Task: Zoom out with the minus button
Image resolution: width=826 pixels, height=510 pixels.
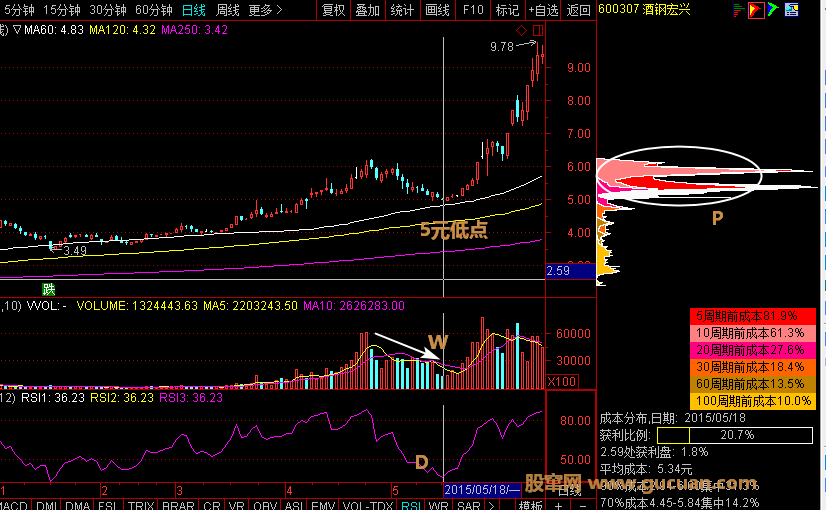Action: pos(583,505)
